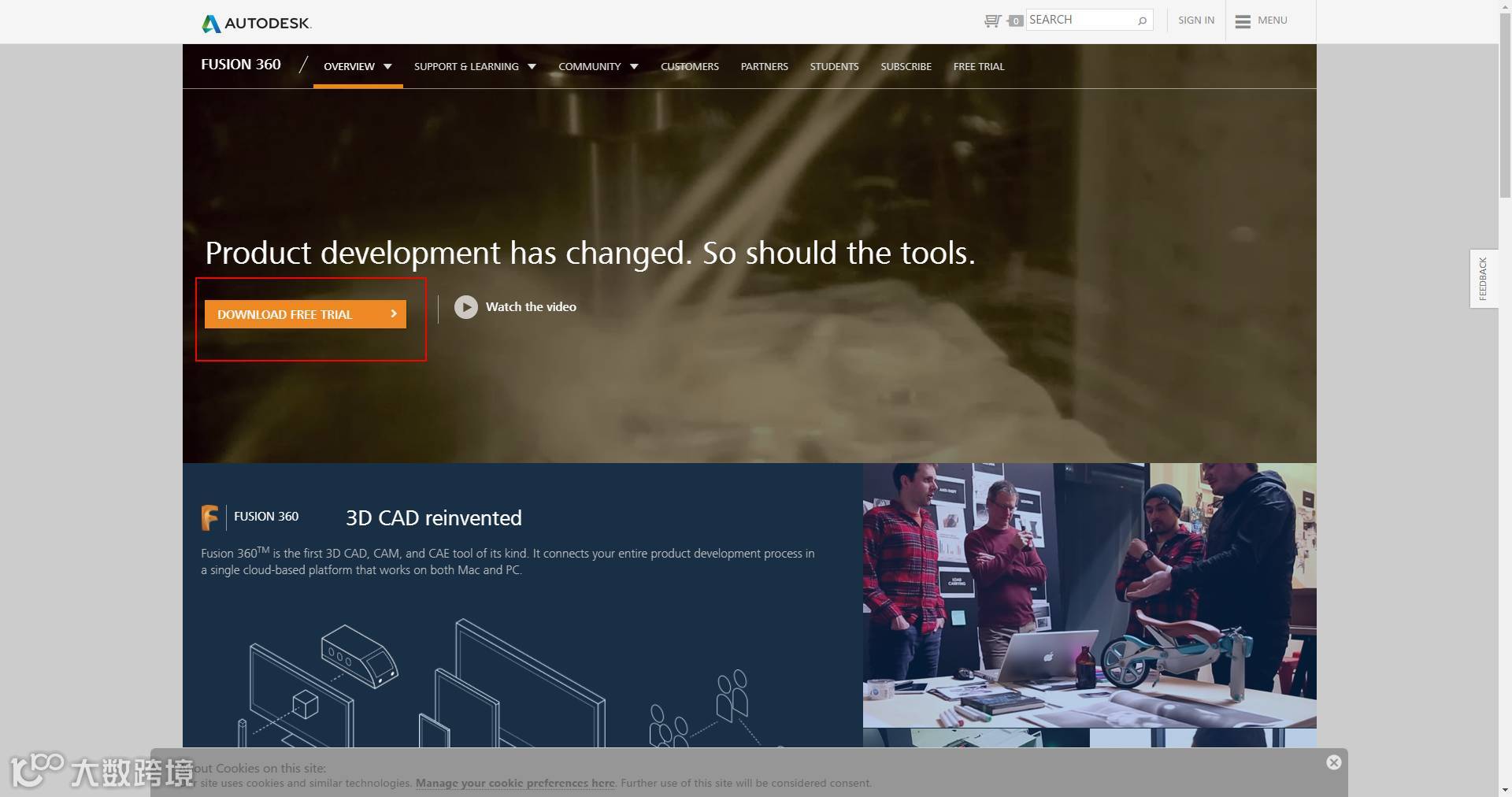The width and height of the screenshot is (1512, 797).
Task: Click the Fusion 360 orange F logo
Action: [209, 517]
